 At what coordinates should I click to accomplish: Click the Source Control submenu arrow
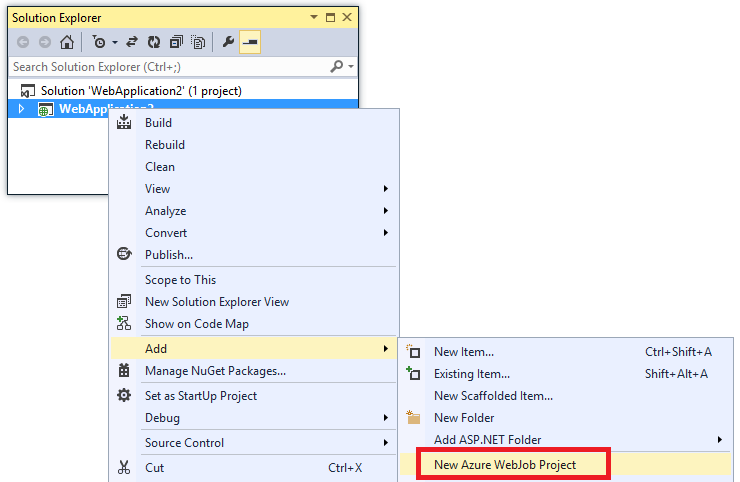[386, 443]
